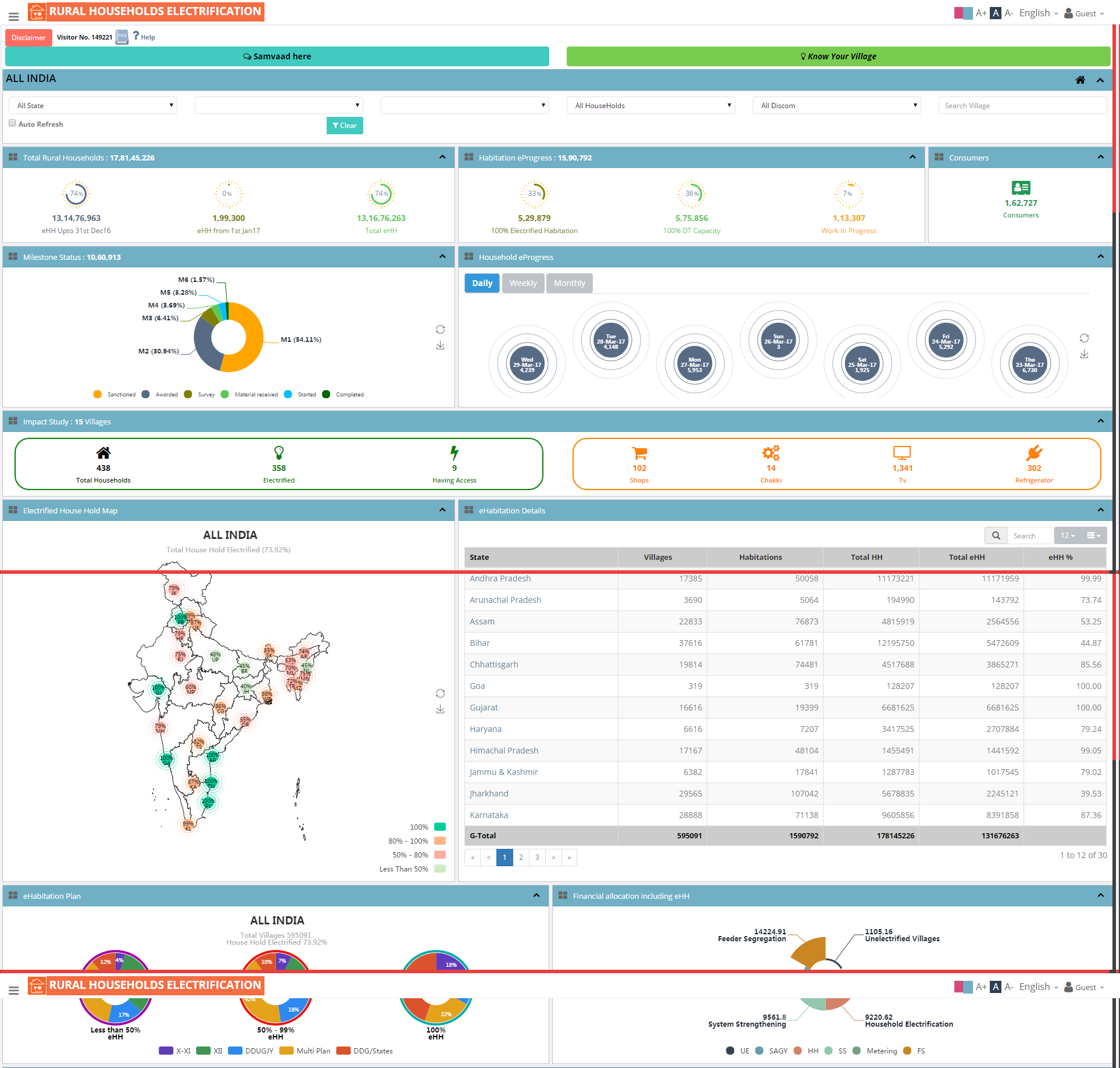Image resolution: width=1120 pixels, height=1068 pixels.
Task: Open the Jharkhand state link
Action: [489, 794]
